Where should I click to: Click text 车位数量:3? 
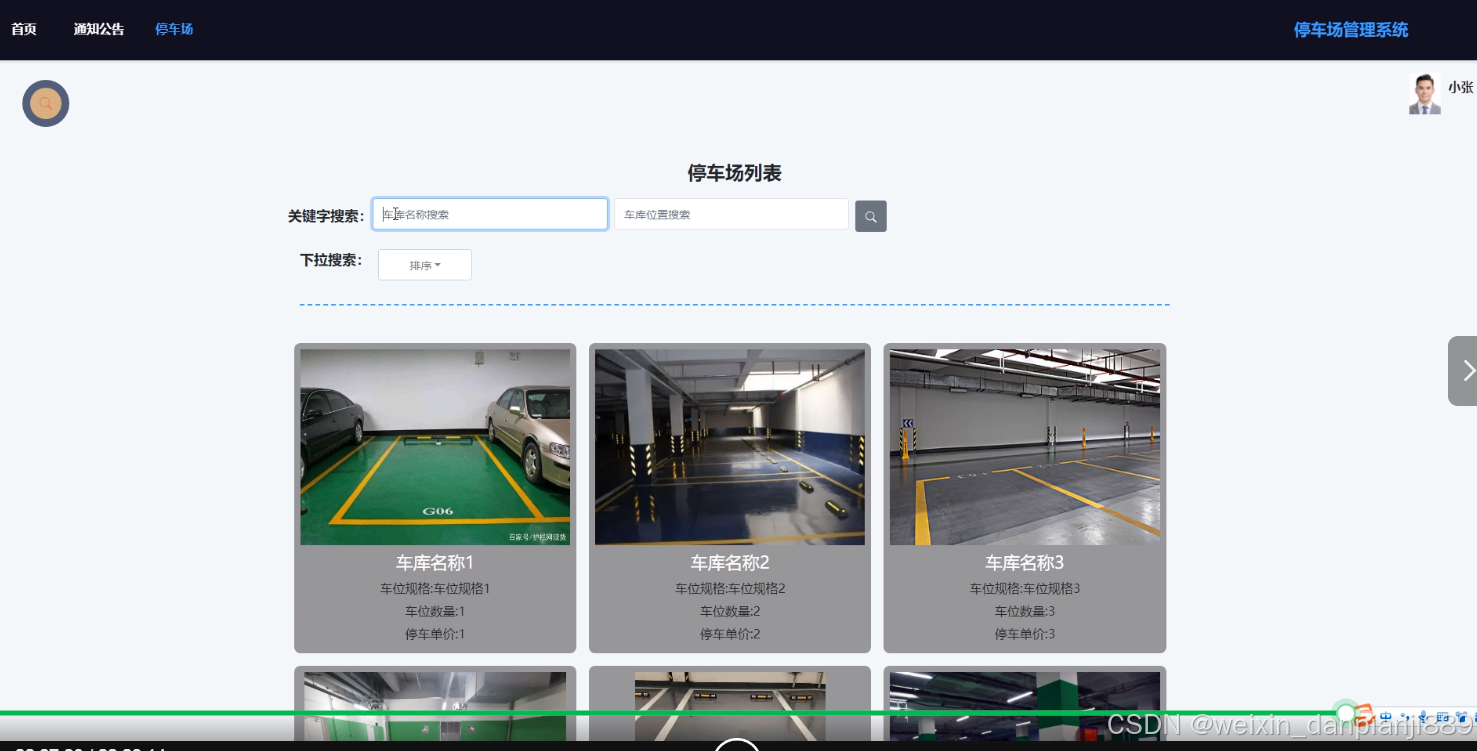coord(1025,611)
